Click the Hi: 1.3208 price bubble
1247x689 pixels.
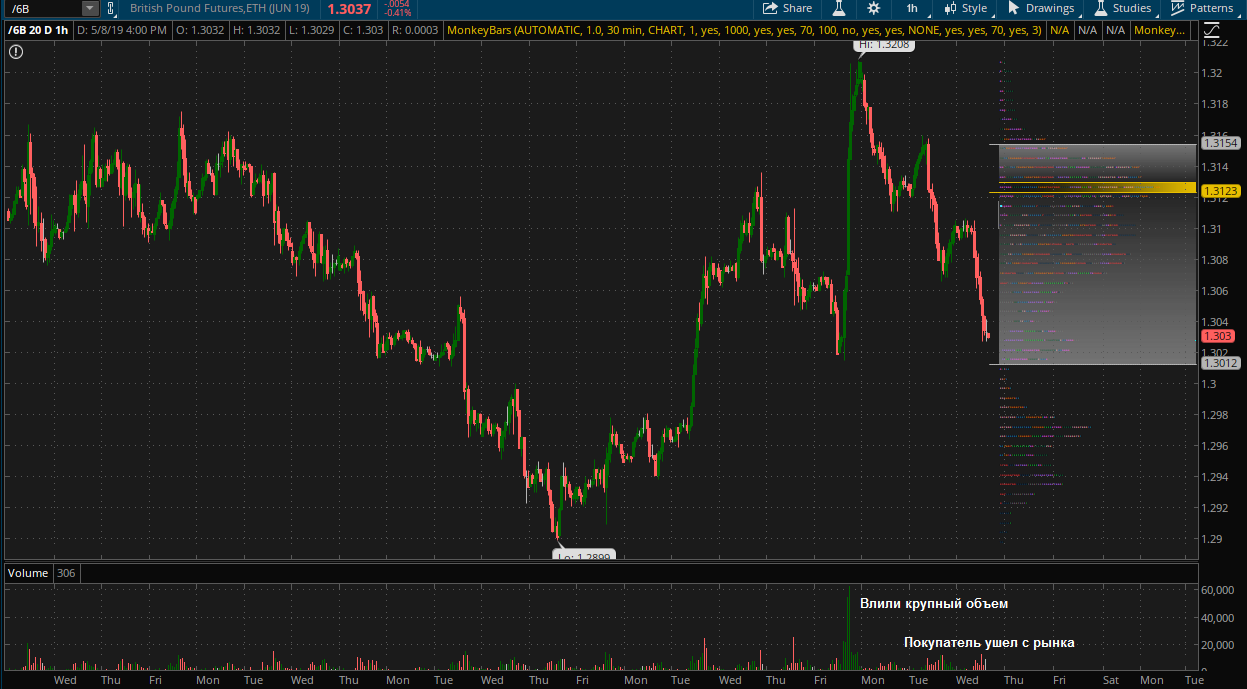tap(882, 46)
